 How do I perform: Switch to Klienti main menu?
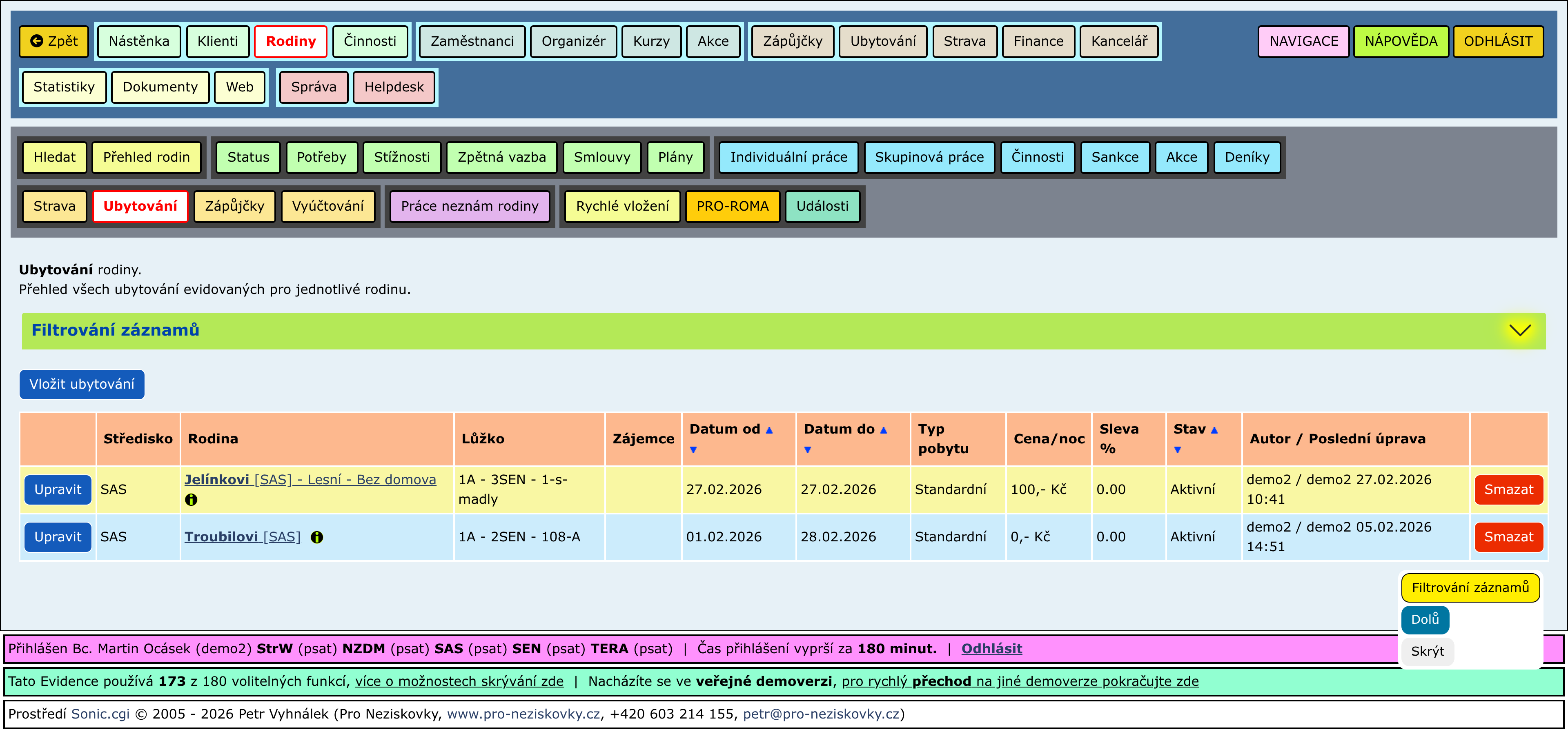click(x=217, y=41)
